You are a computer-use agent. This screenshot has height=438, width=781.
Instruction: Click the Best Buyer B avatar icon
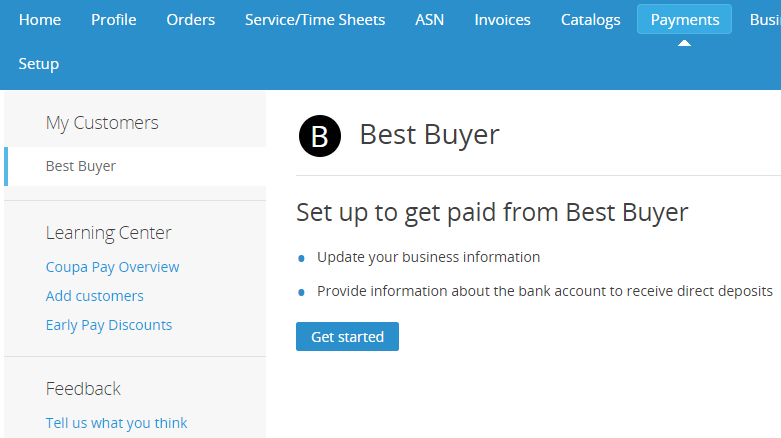(320, 136)
